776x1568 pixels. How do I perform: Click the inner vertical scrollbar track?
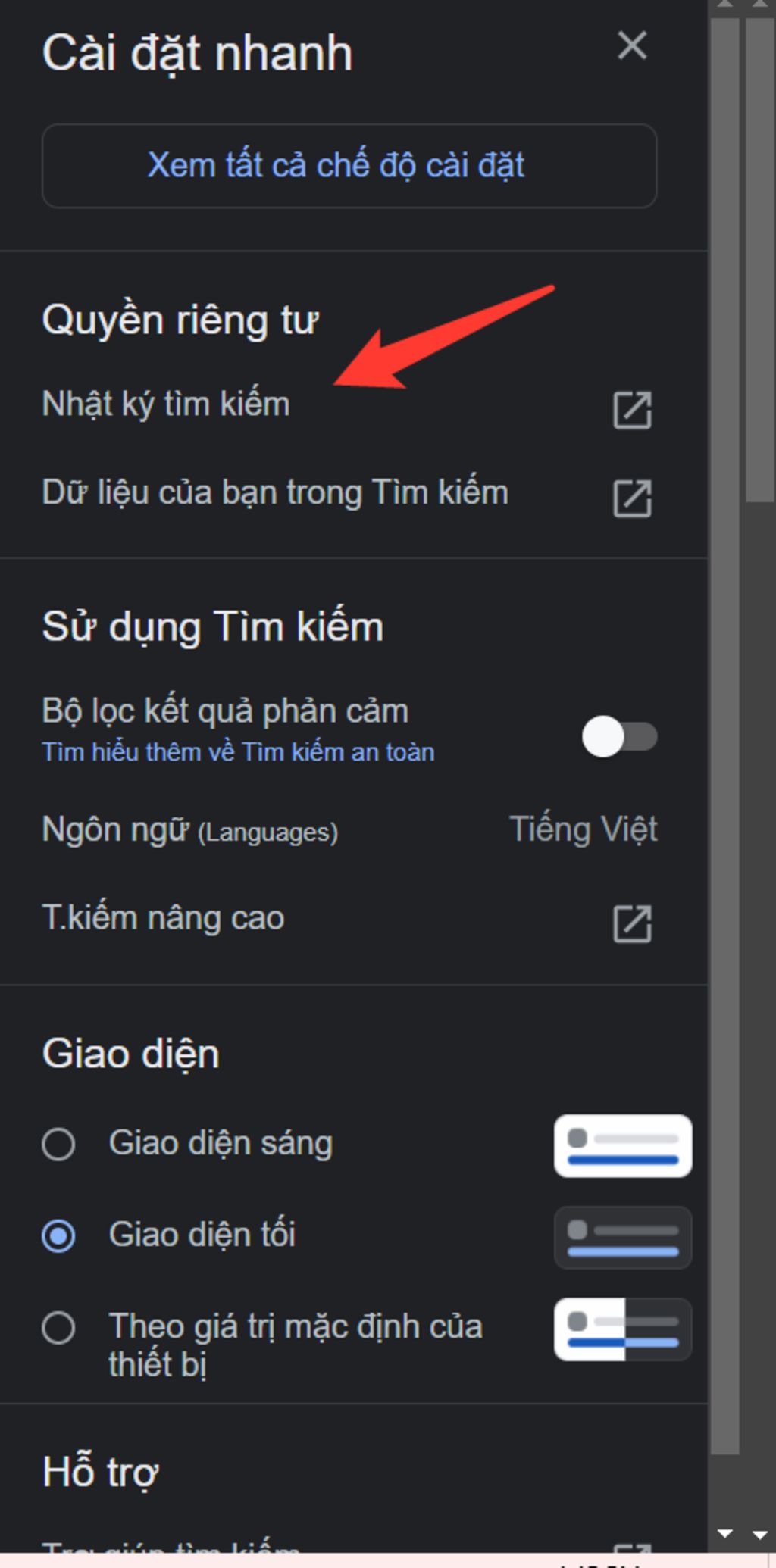725,735
